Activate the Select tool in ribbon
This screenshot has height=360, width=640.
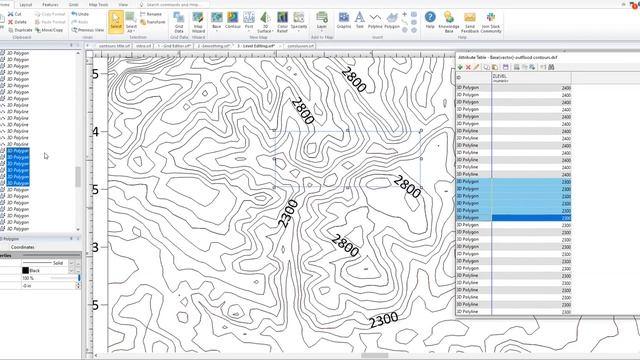(116, 22)
